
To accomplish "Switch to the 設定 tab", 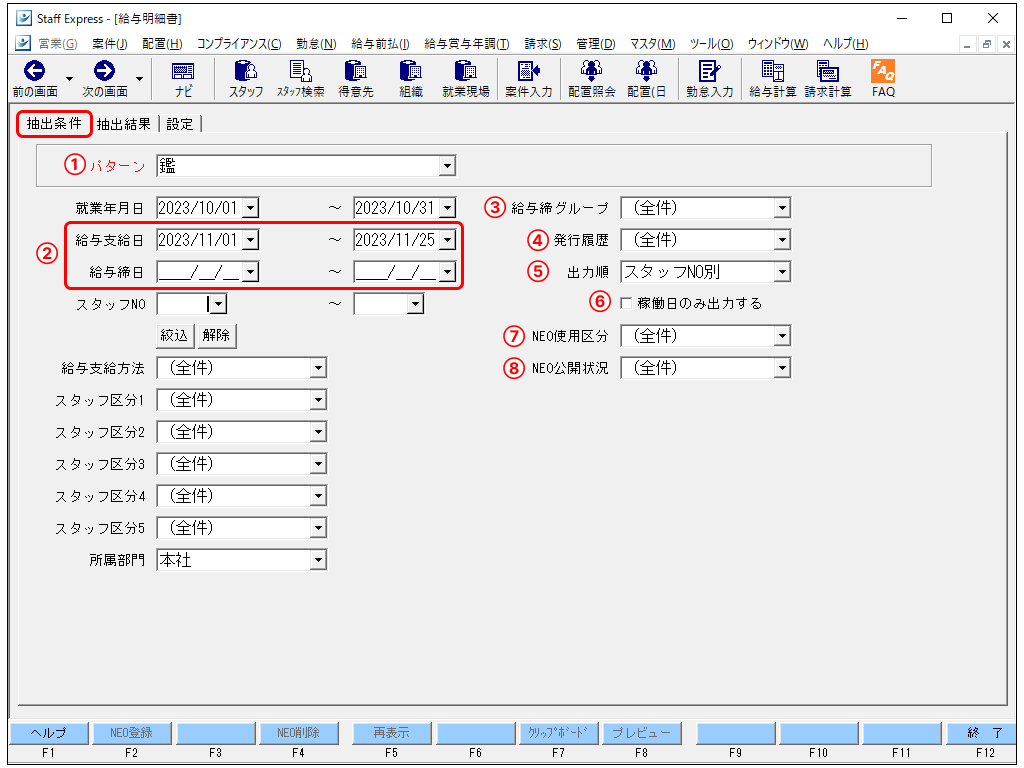I will (x=180, y=124).
